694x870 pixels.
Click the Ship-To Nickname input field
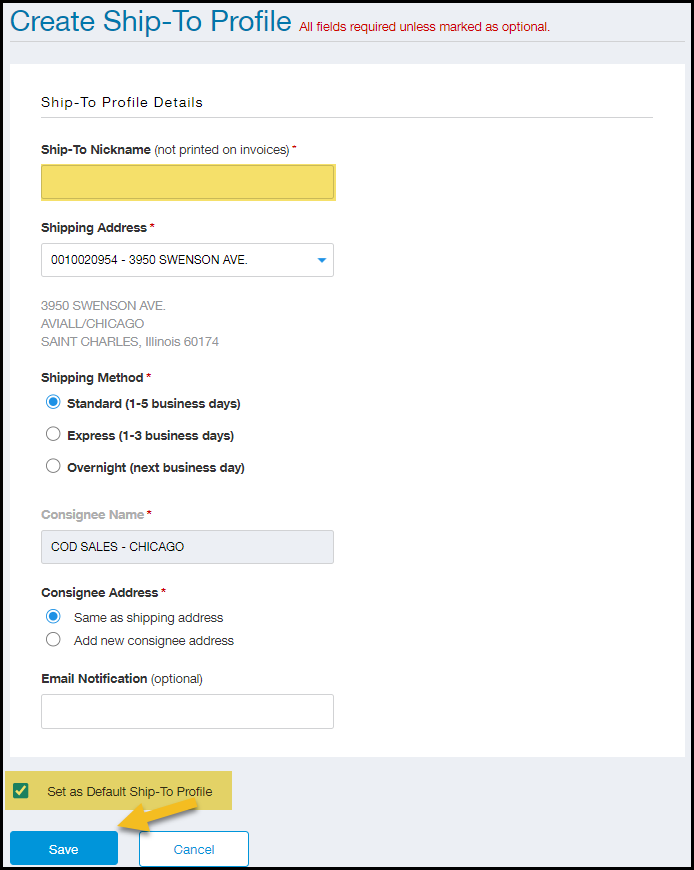tap(187, 182)
